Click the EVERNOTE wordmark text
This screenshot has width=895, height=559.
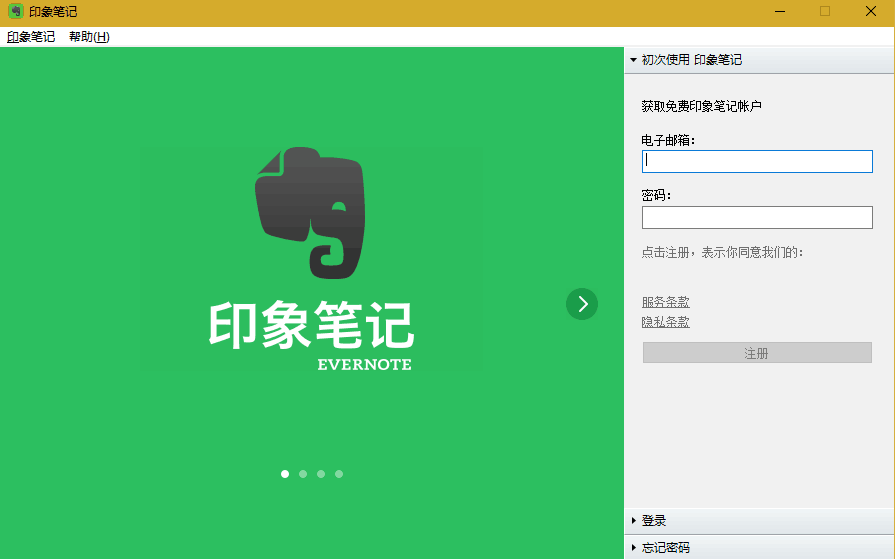(364, 364)
